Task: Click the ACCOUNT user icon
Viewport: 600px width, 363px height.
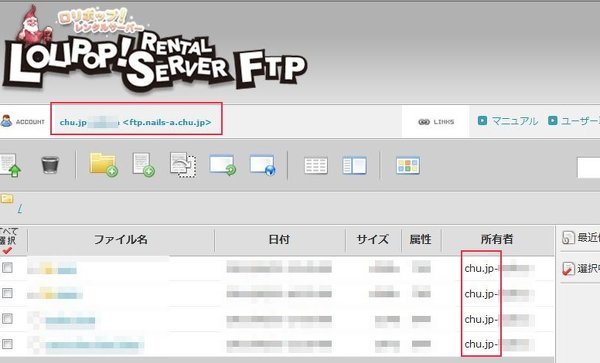Action: 6,121
